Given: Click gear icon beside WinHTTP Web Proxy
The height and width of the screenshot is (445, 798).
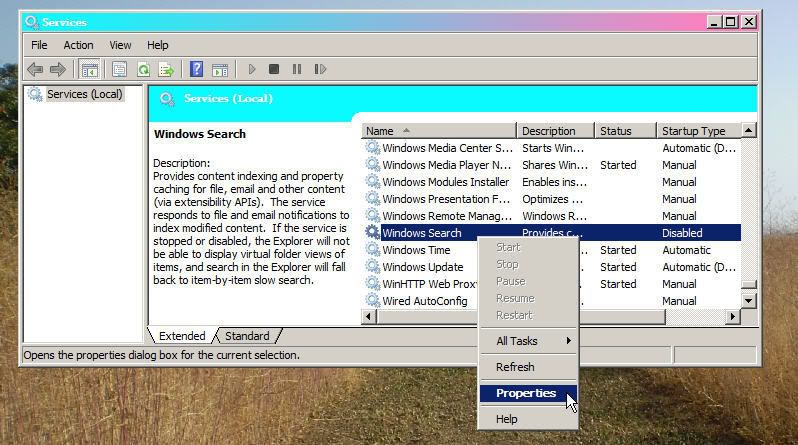Looking at the screenshot, I should pyautogui.click(x=373, y=283).
